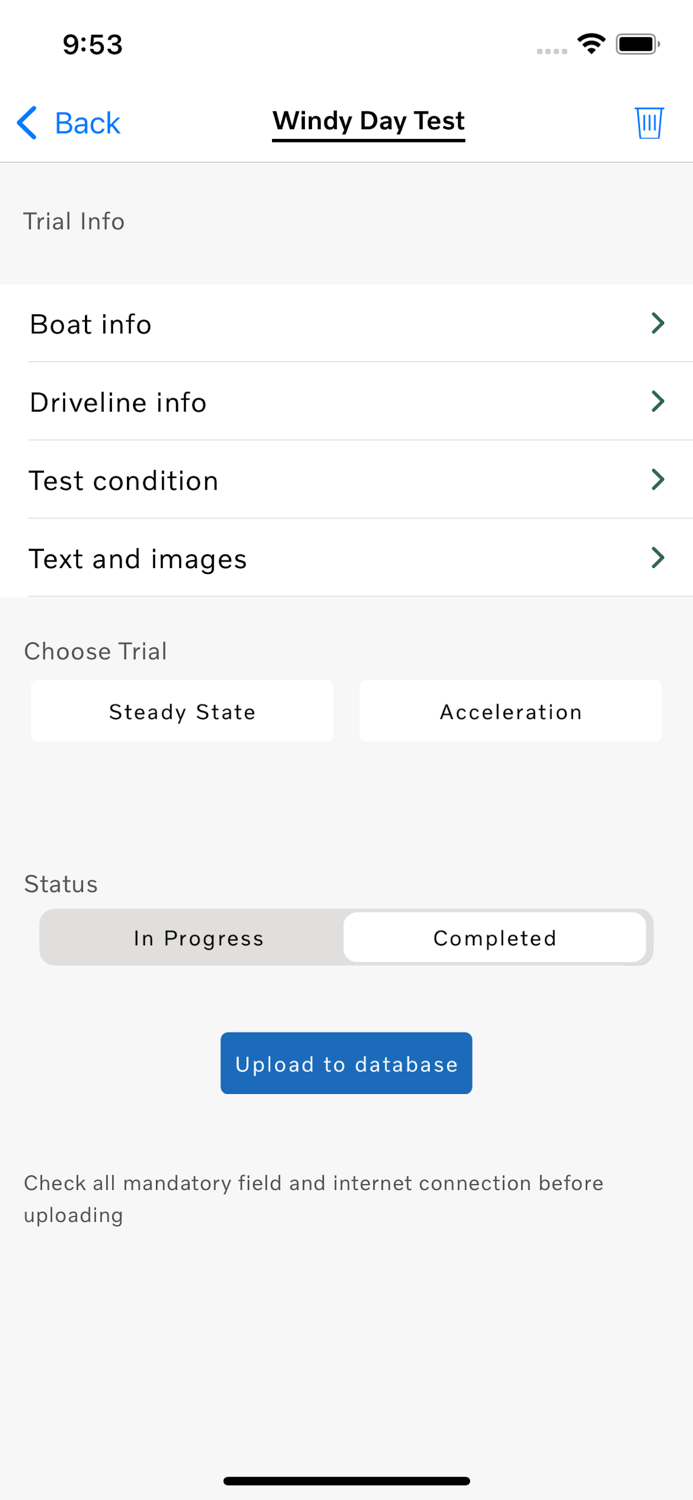The width and height of the screenshot is (693, 1500).
Task: Open the Text and images chevron
Action: pos(658,557)
